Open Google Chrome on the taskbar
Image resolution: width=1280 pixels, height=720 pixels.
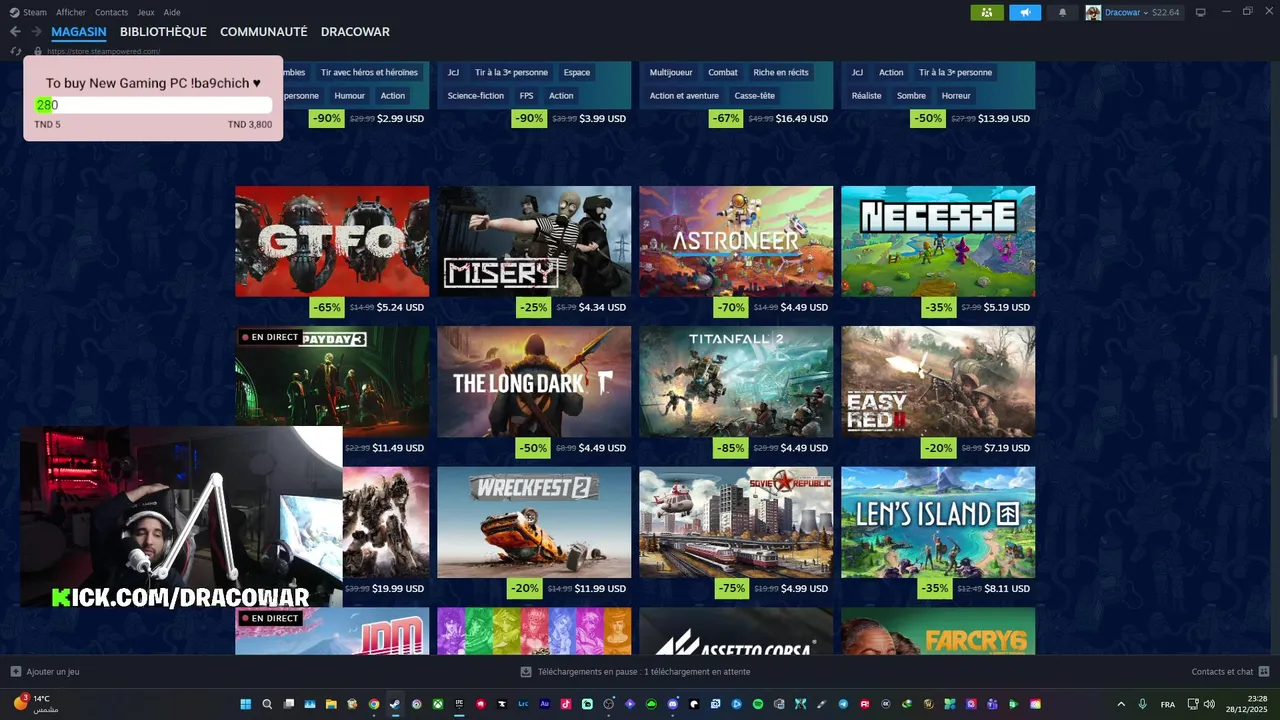374,704
